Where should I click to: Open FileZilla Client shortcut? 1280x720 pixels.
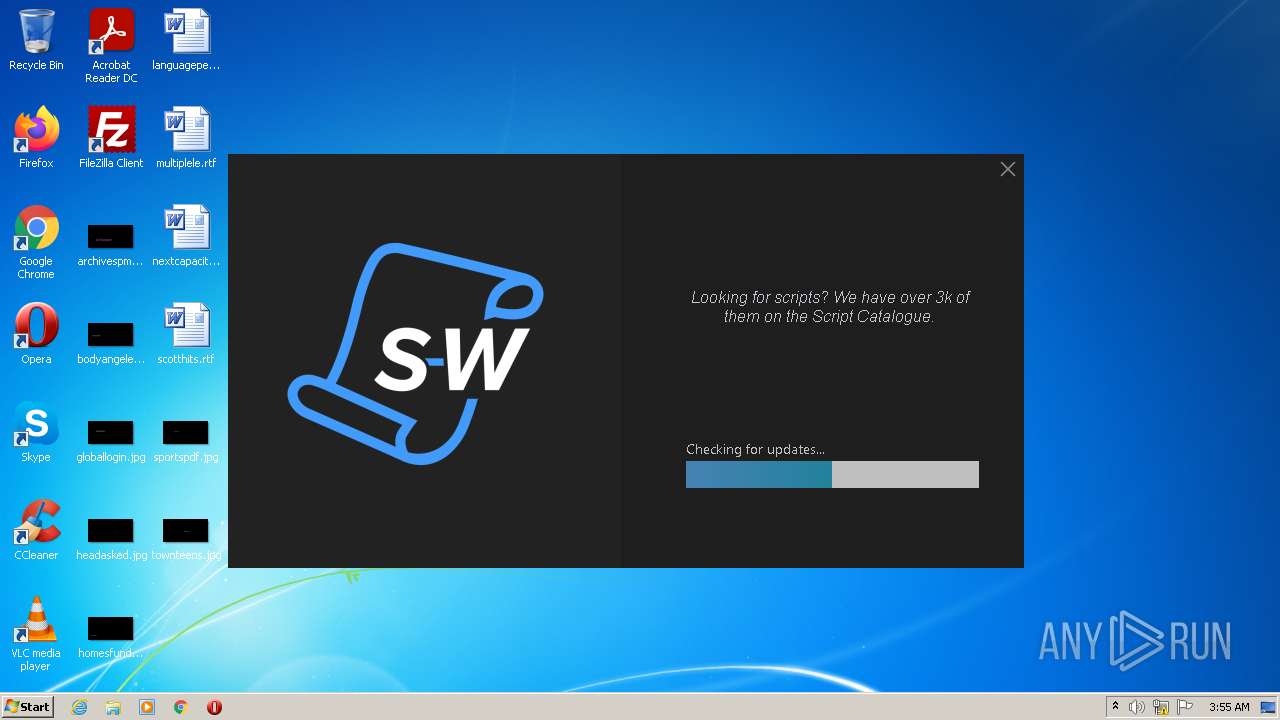click(x=111, y=138)
